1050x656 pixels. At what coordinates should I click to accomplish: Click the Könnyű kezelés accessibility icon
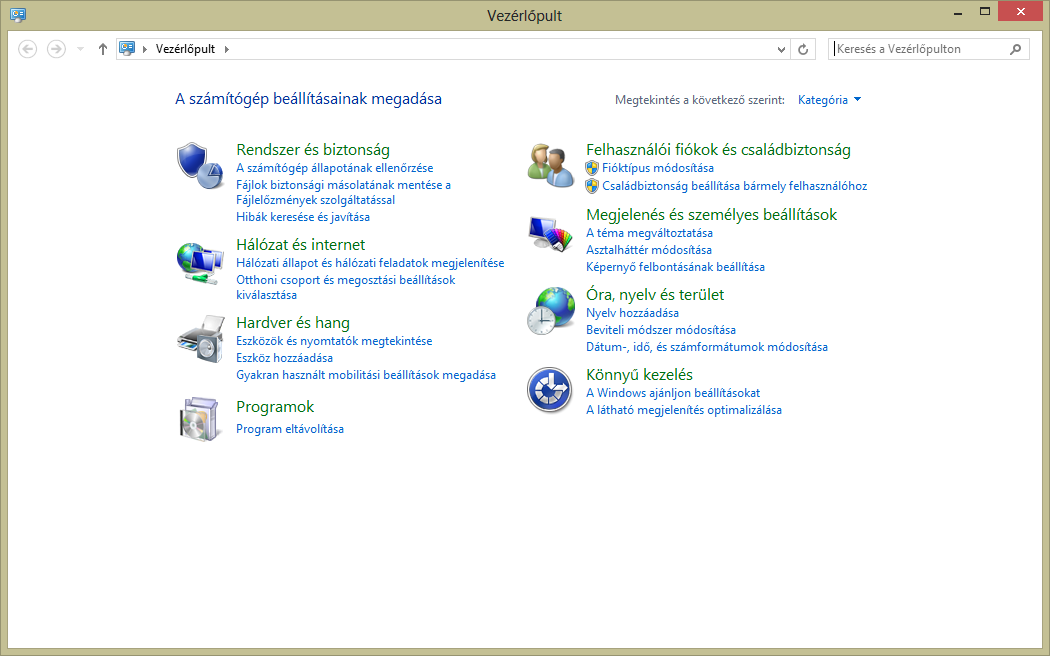549,390
